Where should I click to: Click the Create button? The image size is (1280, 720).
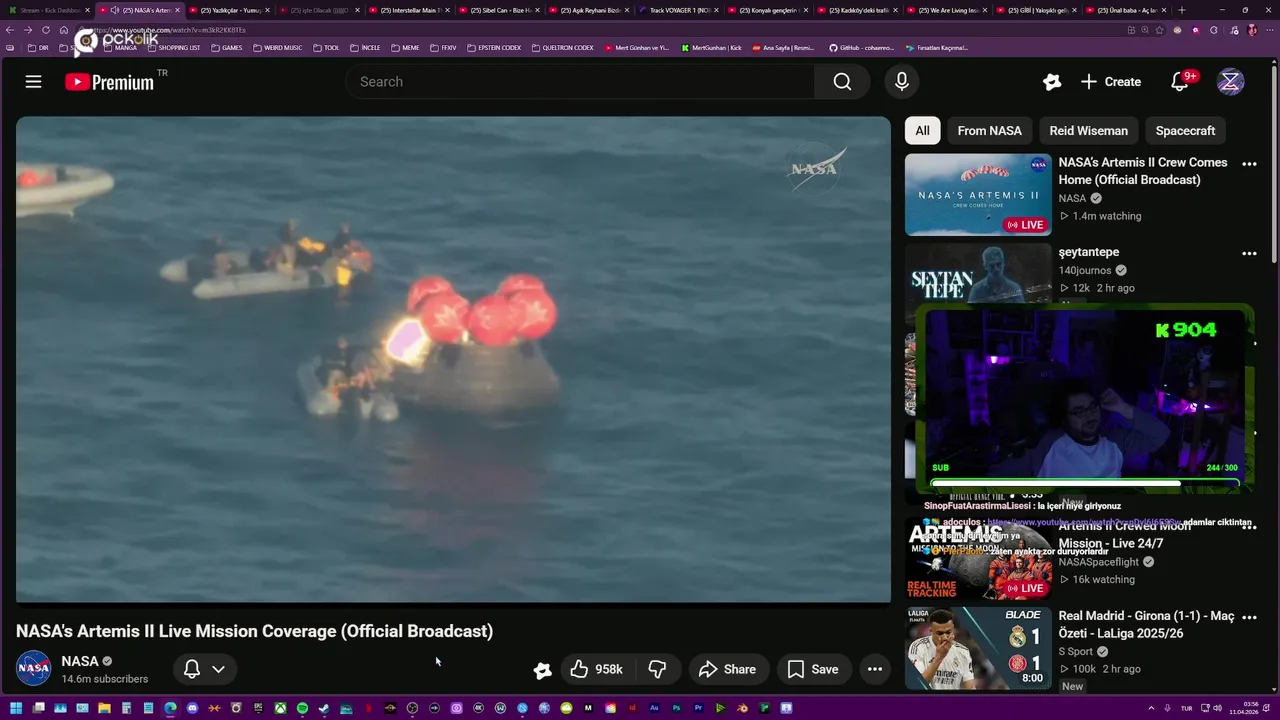(1111, 82)
